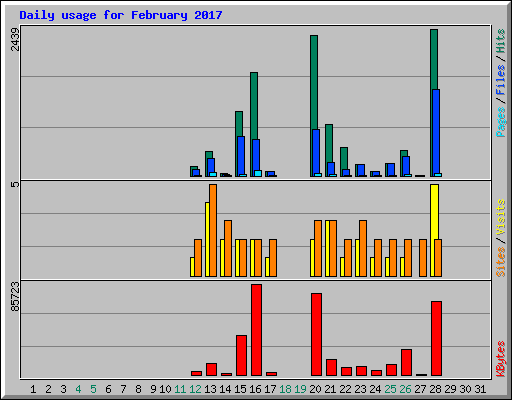The width and height of the screenshot is (512, 400).
Task: Select green day 26 on the x-axis
Action: [x=405, y=389]
